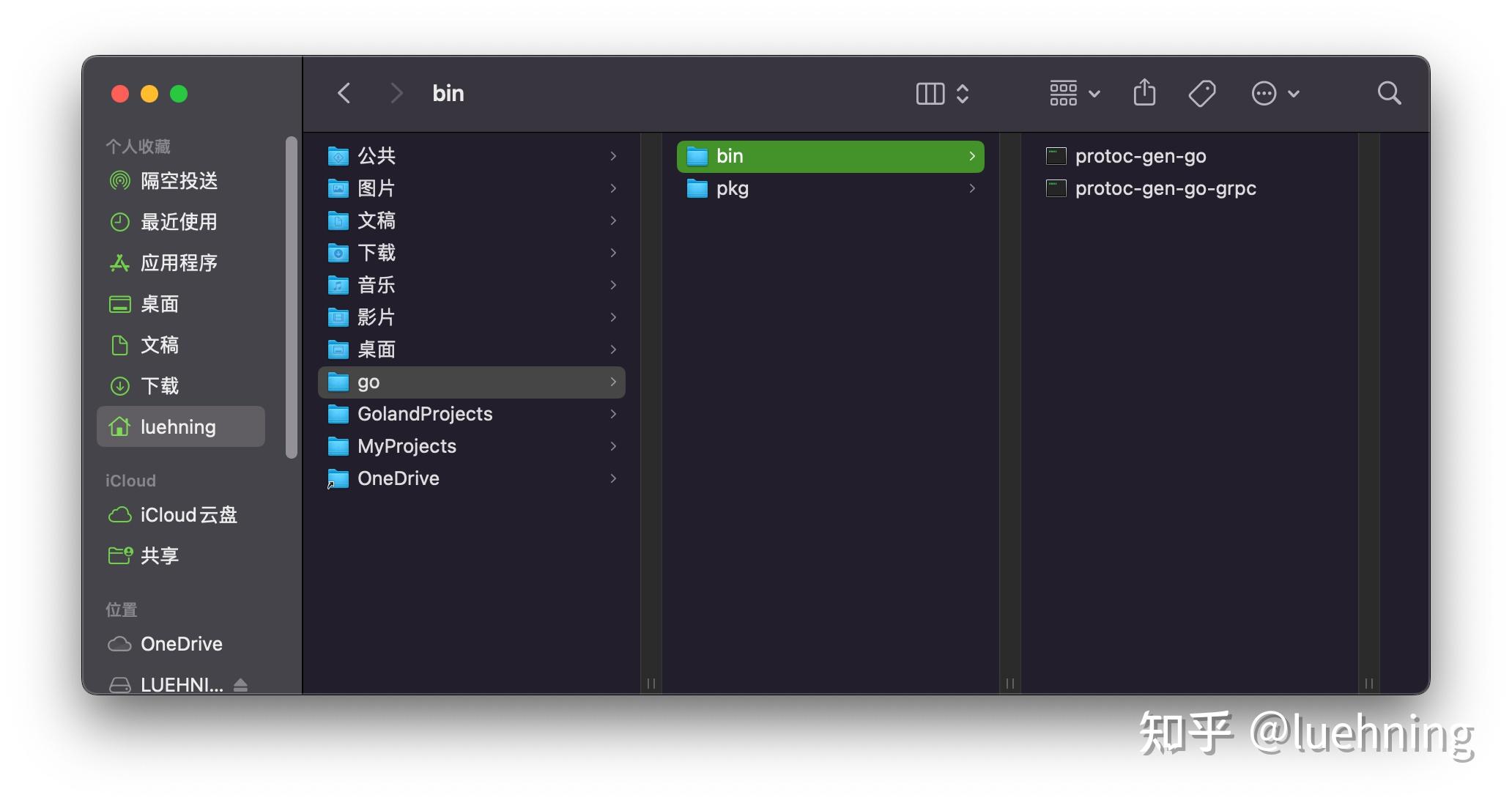The height and width of the screenshot is (803, 1512).
Task: Expand the 公共 folder chevron
Action: 613,156
